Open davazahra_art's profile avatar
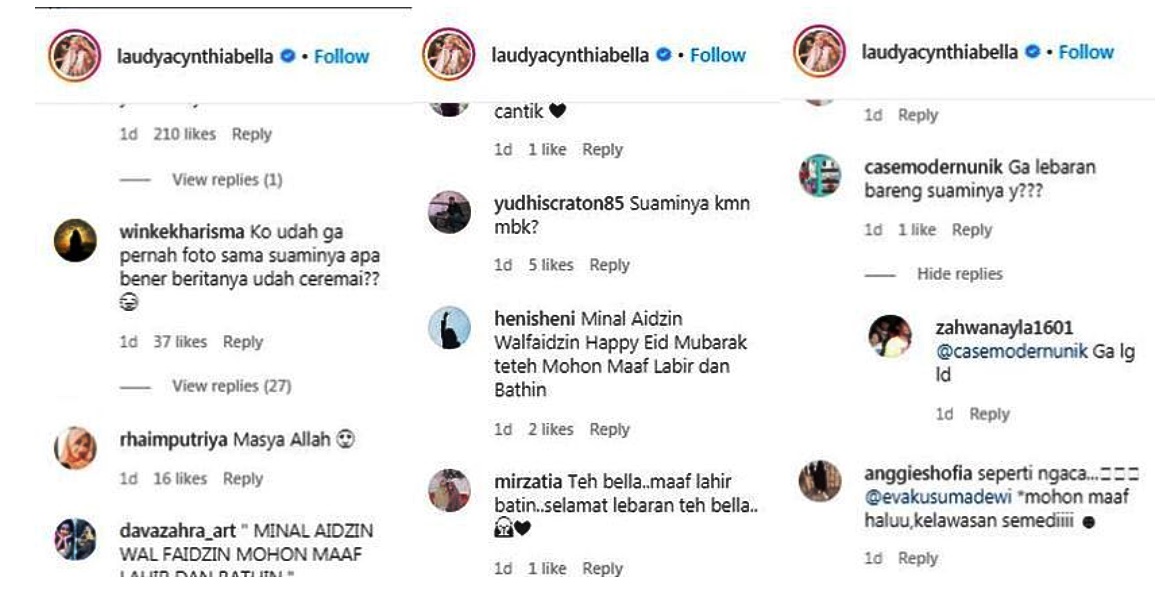1175x604 pixels. 75,540
